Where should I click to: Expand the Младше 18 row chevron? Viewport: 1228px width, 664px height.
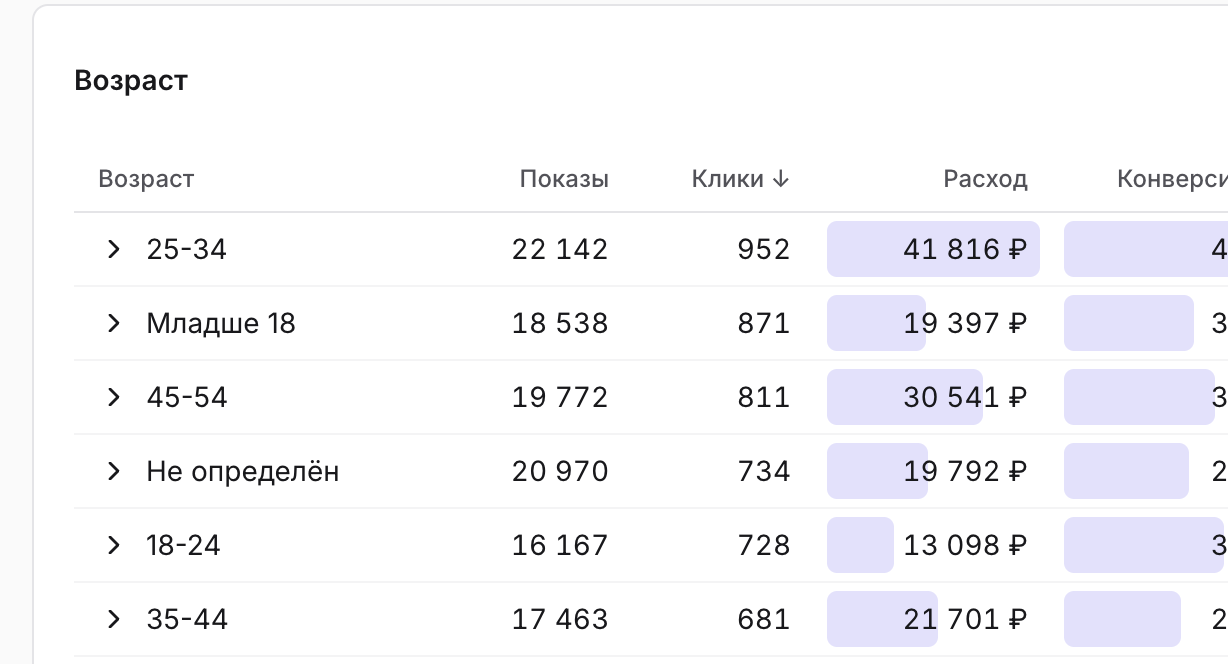coord(113,323)
